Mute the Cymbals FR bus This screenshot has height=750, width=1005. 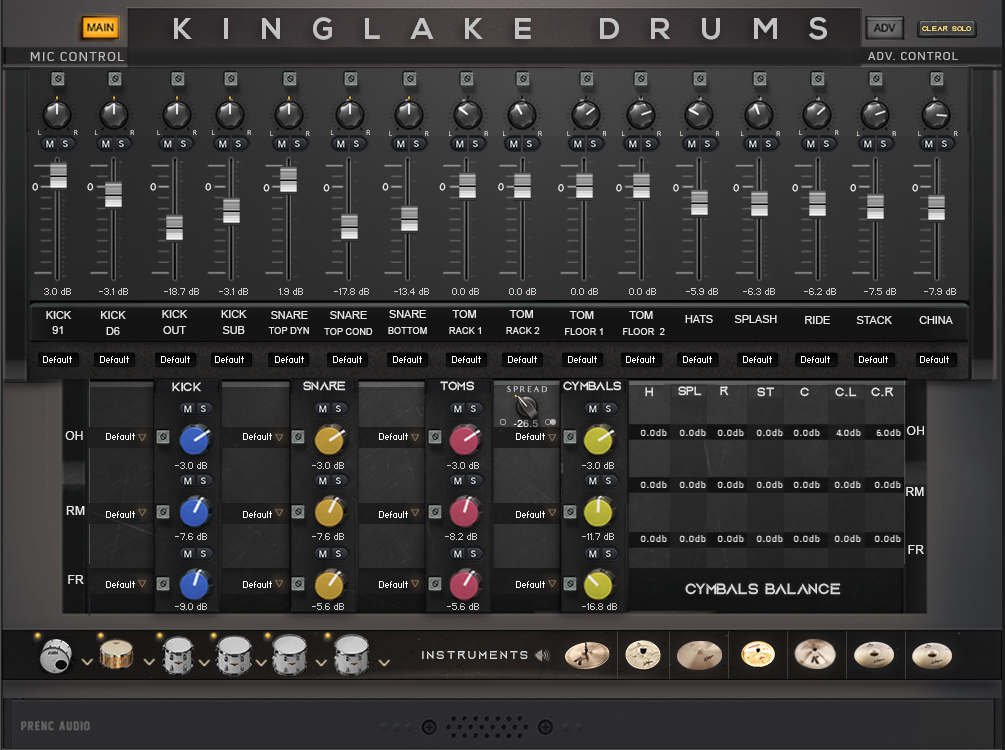point(592,554)
